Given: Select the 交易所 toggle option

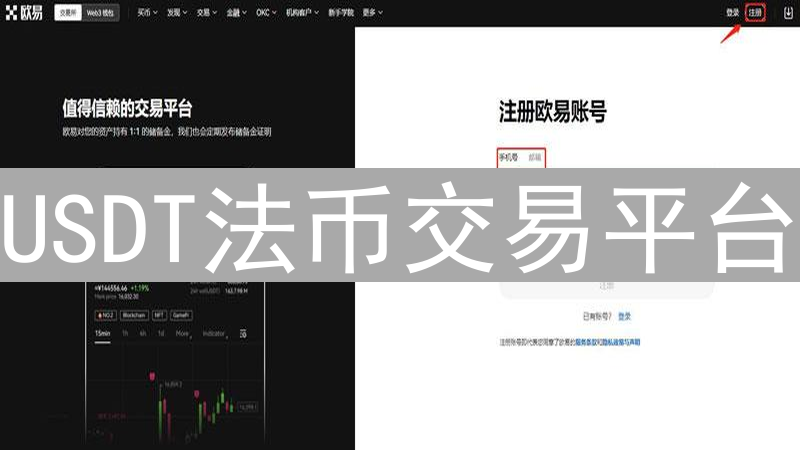Looking at the screenshot, I should [68, 13].
